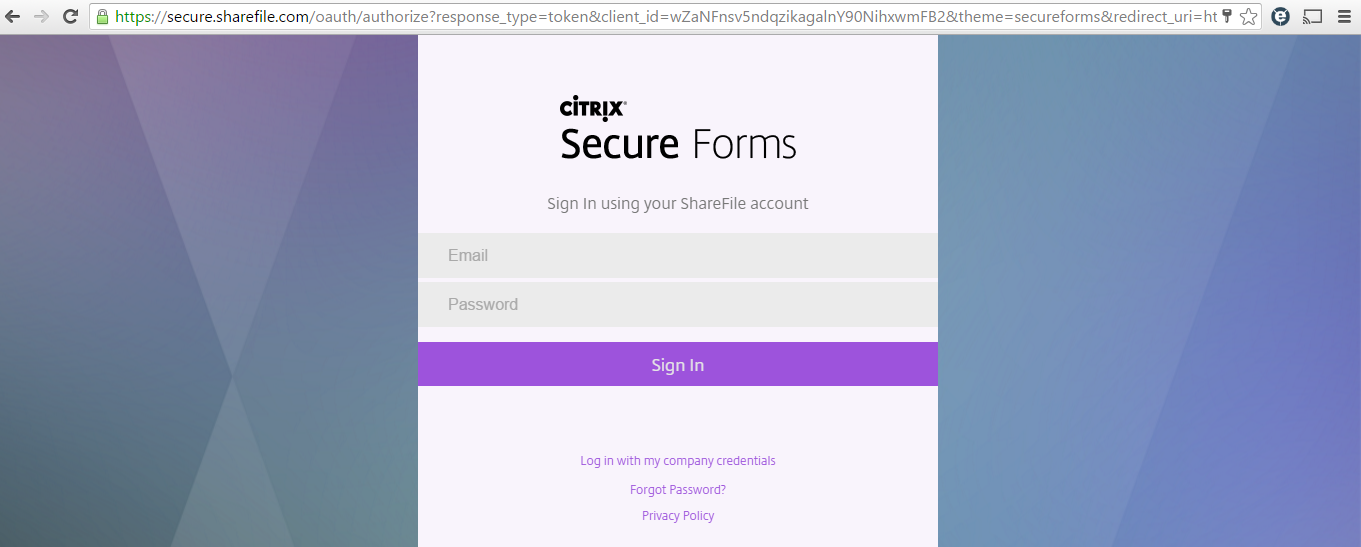Image resolution: width=1361 pixels, height=547 pixels.
Task: Click the https:// portion of the URL
Action: coord(140,16)
